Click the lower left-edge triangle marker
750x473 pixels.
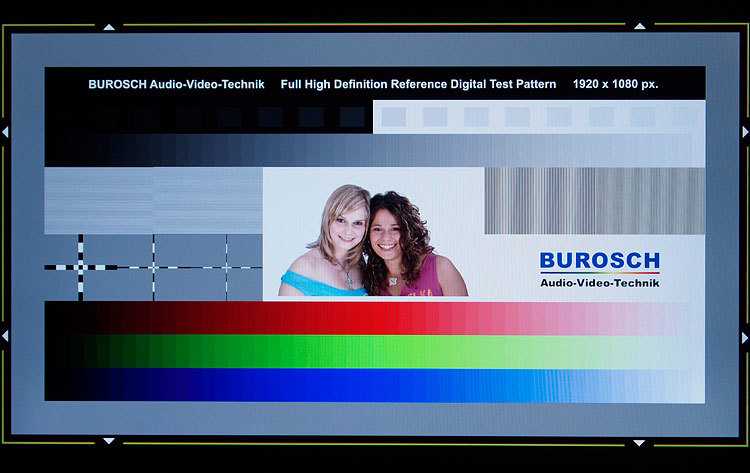[x=5, y=335]
